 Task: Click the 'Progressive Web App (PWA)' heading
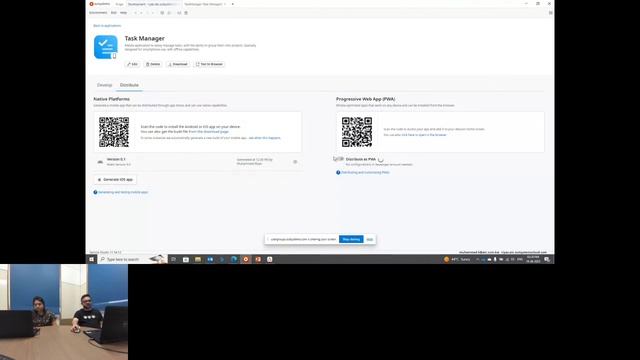pos(365,99)
